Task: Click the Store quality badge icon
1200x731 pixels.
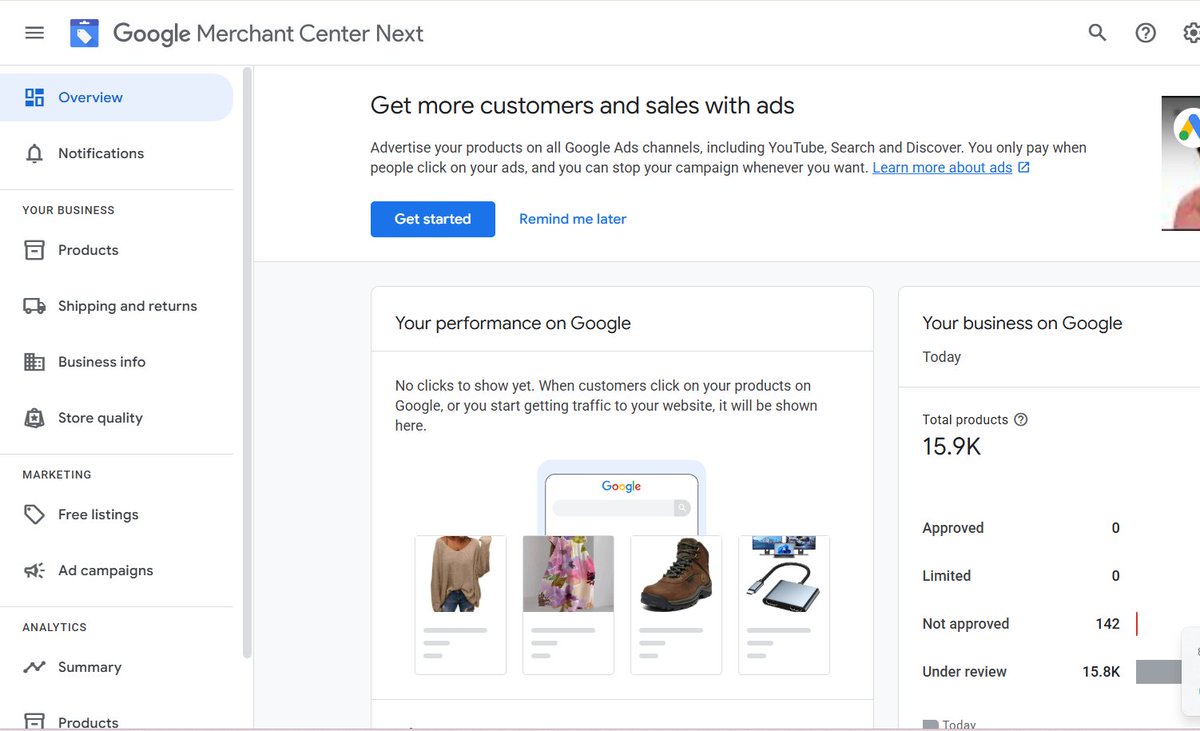Action: coord(34,418)
